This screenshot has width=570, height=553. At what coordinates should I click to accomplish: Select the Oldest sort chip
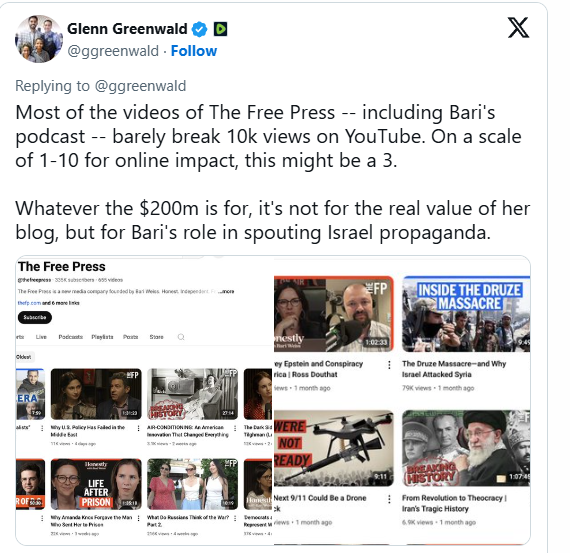24,357
